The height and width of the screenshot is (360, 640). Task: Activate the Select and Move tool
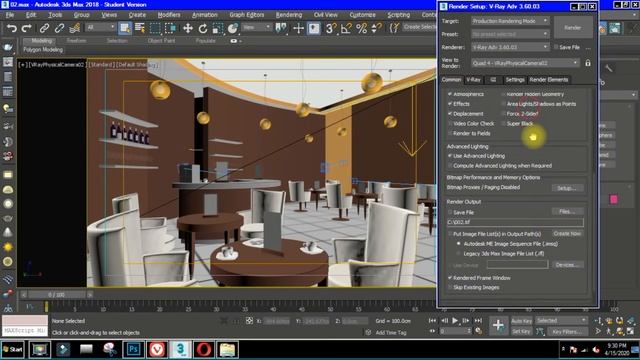coord(188,28)
